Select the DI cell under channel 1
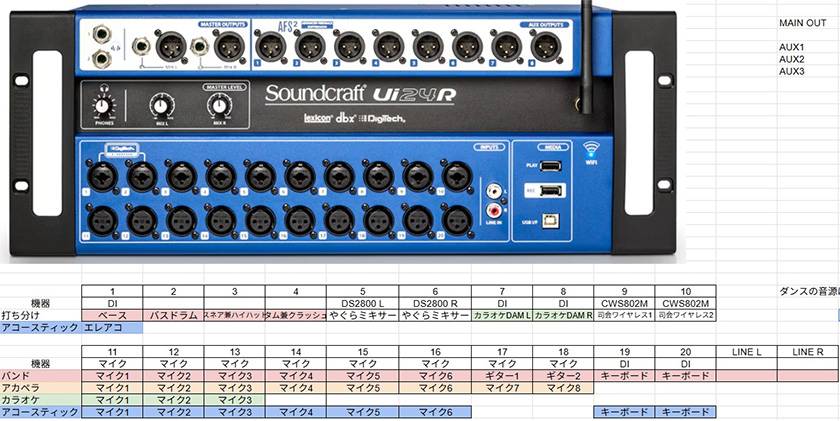840x421 pixels. pyautogui.click(x=112, y=304)
